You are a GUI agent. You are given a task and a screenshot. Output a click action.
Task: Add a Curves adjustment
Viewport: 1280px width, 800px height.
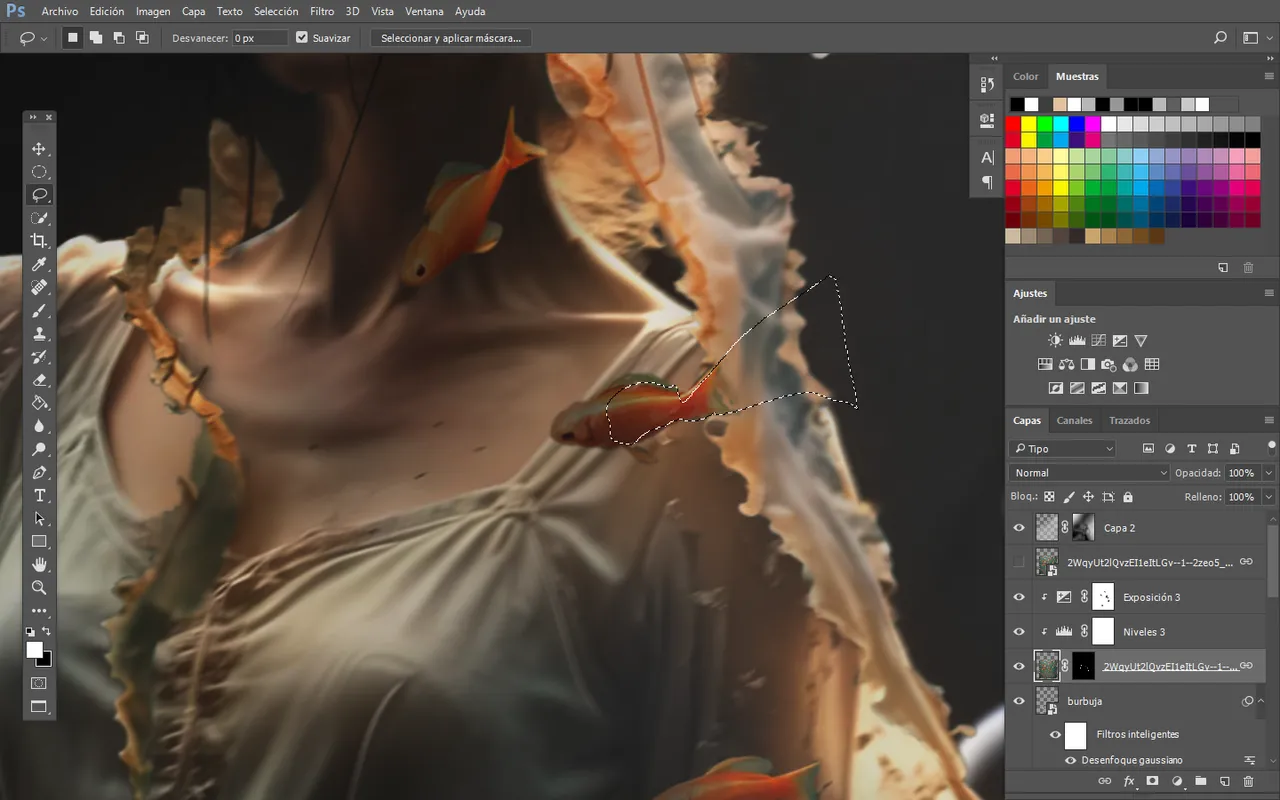click(1098, 341)
